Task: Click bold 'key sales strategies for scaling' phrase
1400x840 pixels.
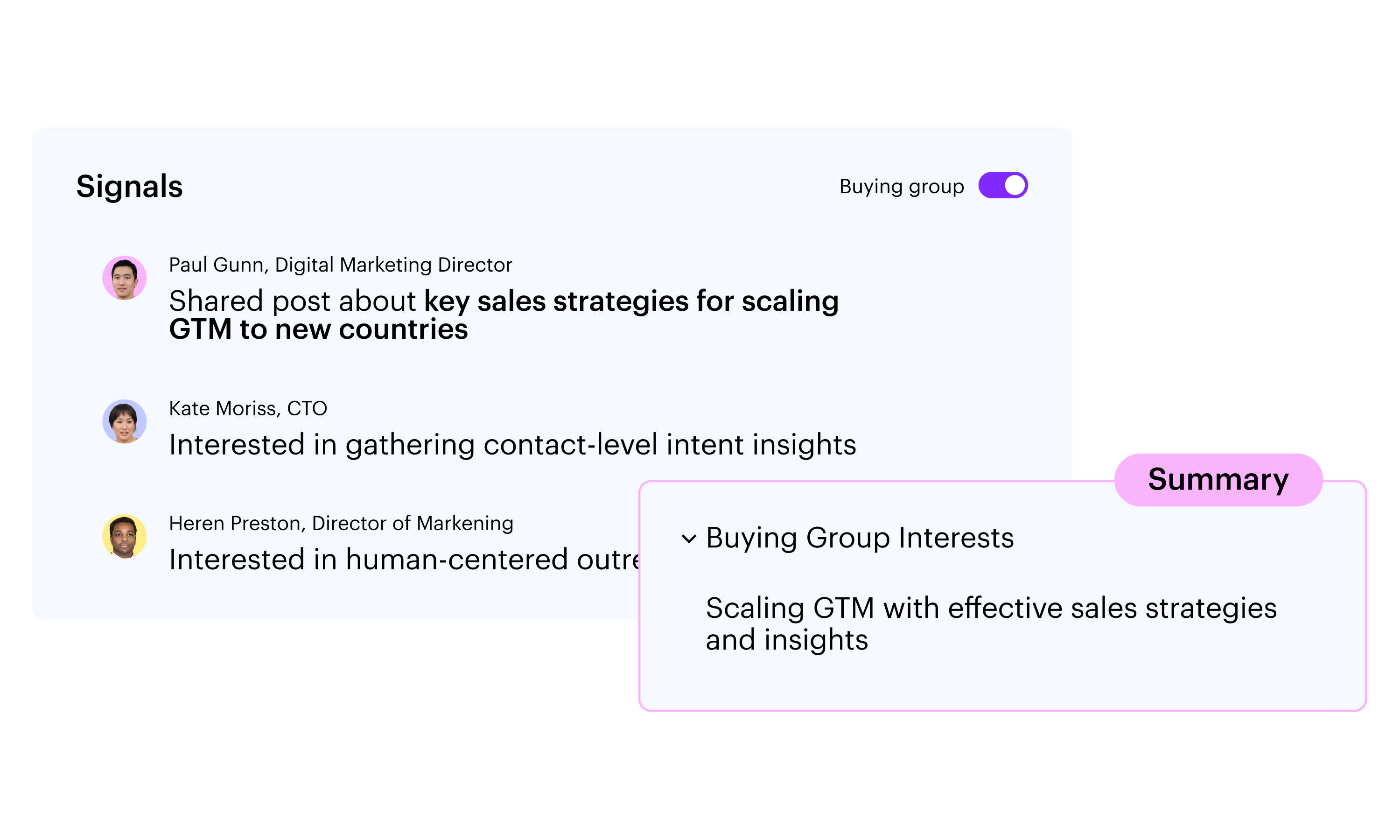Action: pos(631,301)
